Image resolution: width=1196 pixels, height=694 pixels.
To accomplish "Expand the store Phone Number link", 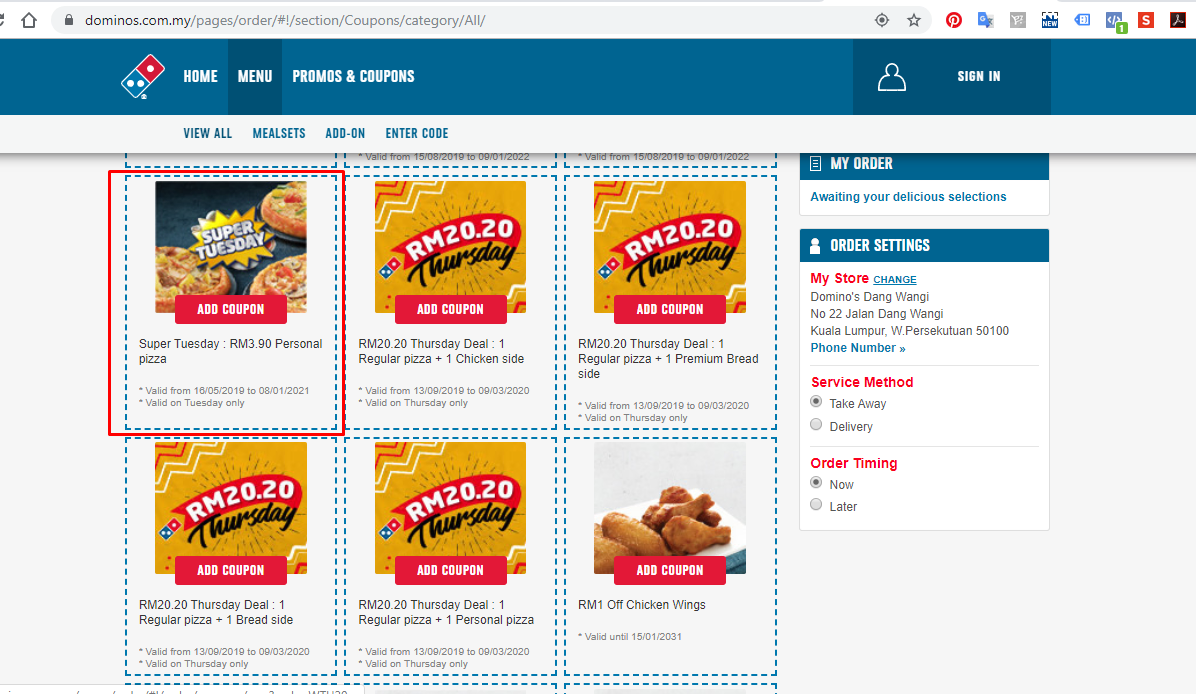I will (x=858, y=348).
